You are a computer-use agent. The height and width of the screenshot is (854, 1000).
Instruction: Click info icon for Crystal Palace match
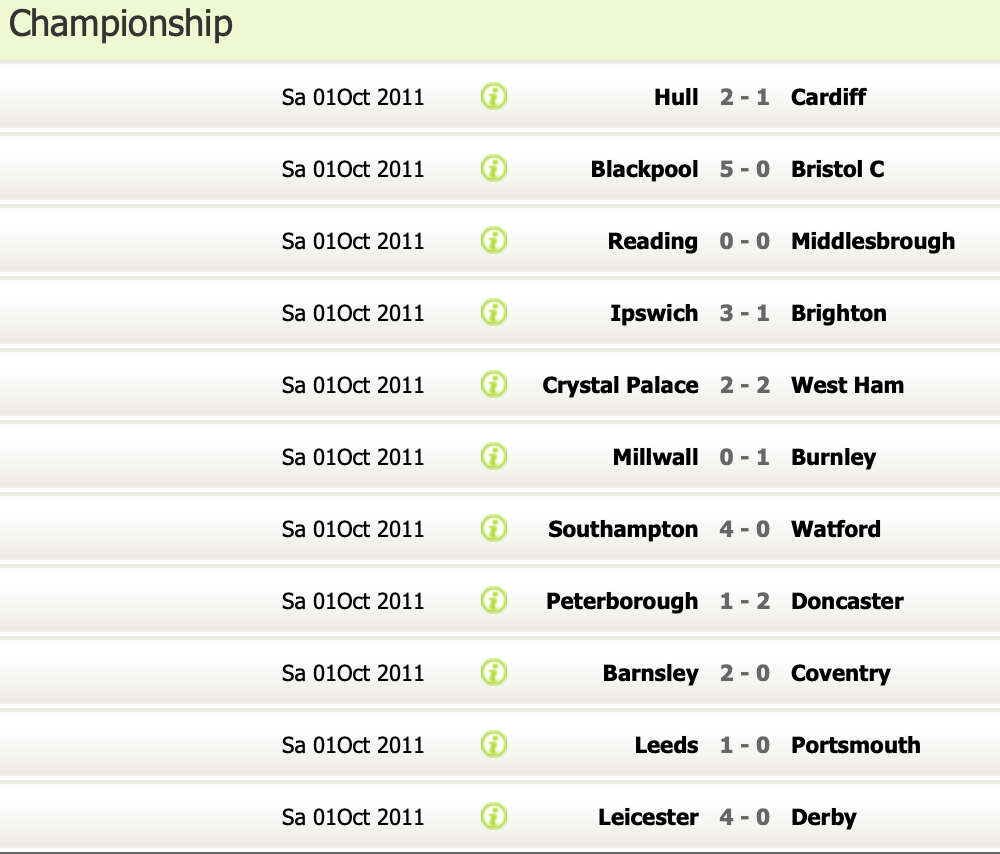click(x=494, y=385)
